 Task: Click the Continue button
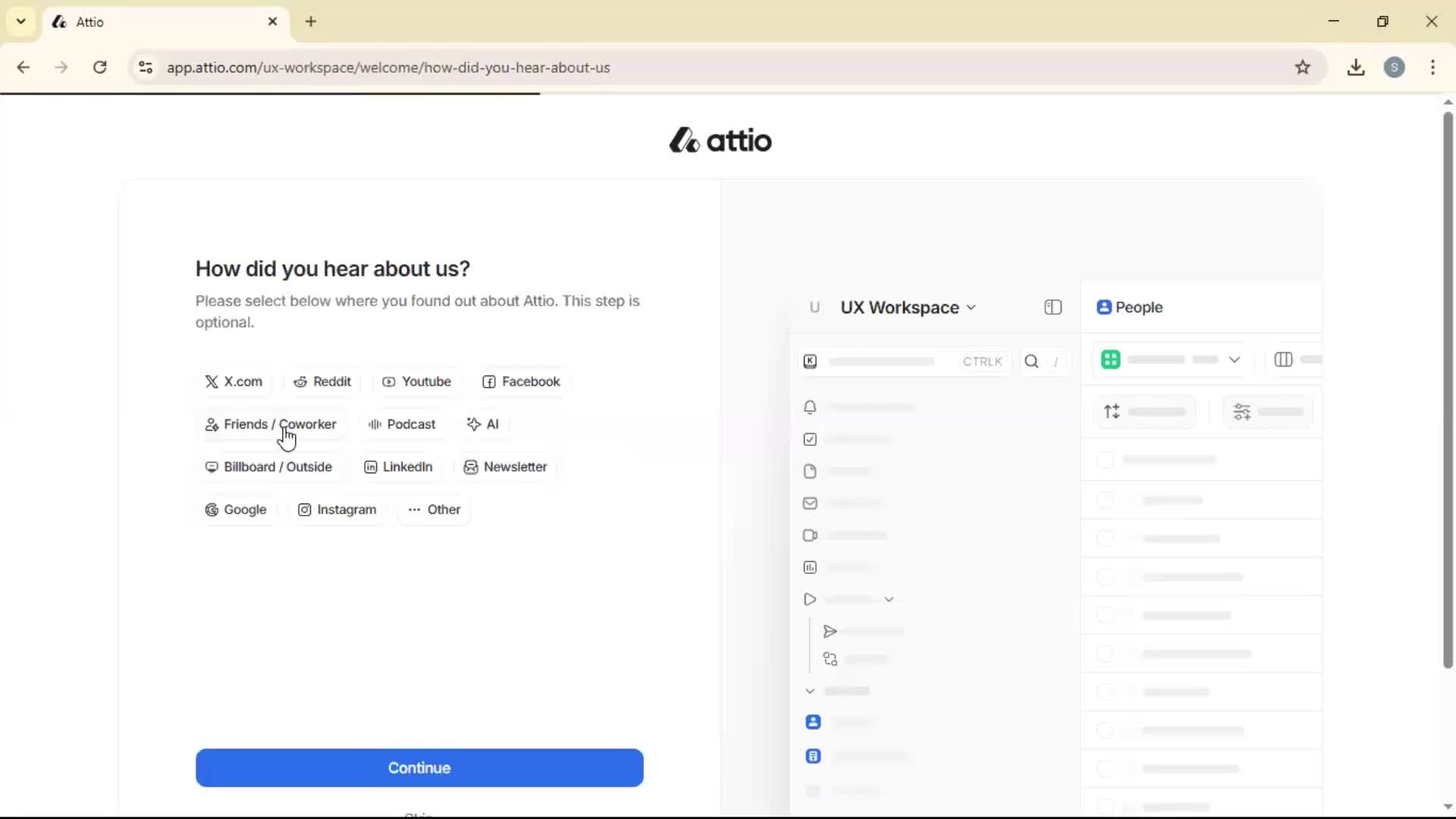pyautogui.click(x=419, y=767)
